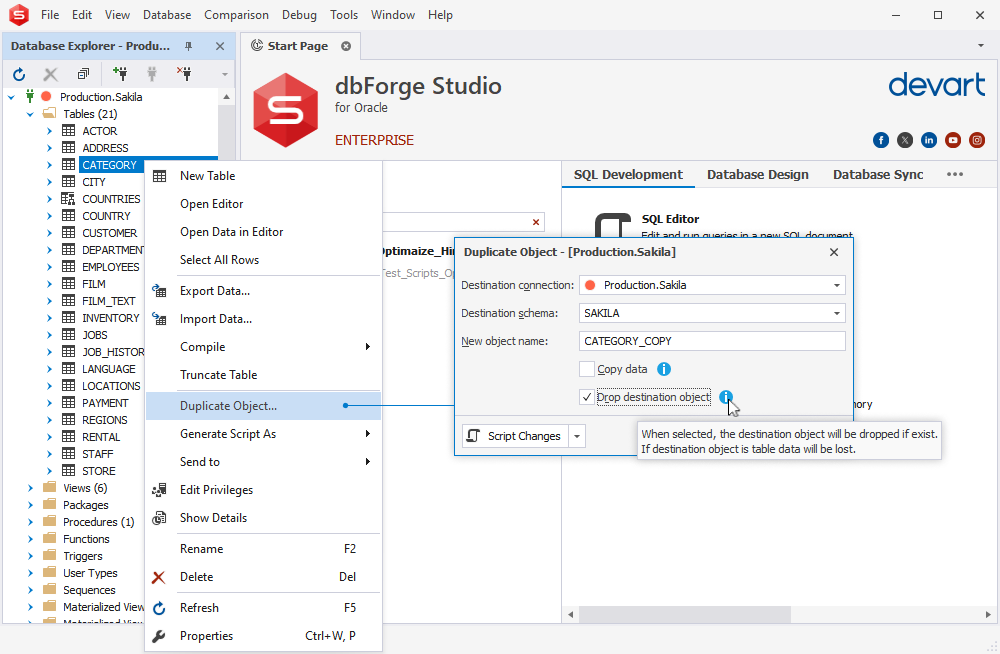Open the Comparison menu
1000x654 pixels.
[x=236, y=15]
